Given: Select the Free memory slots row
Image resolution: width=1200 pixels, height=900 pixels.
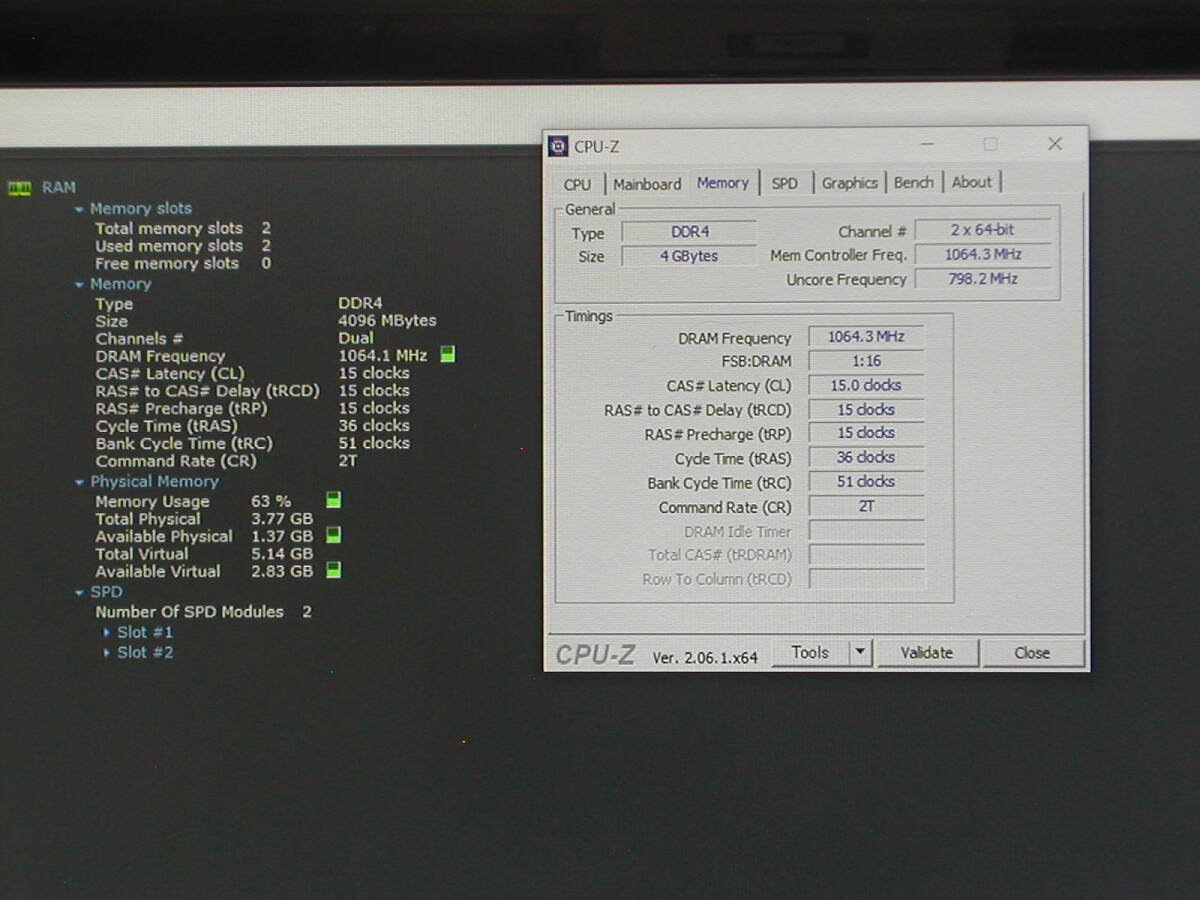Looking at the screenshot, I should 183,263.
